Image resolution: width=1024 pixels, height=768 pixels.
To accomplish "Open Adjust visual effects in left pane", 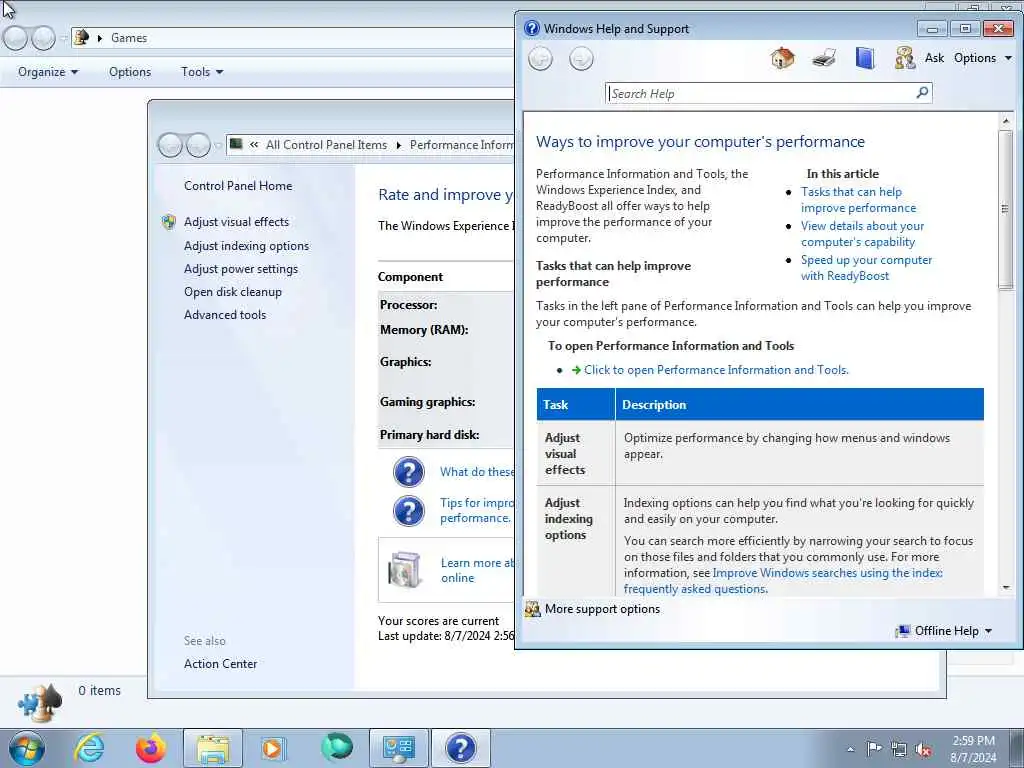I will pyautogui.click(x=236, y=222).
